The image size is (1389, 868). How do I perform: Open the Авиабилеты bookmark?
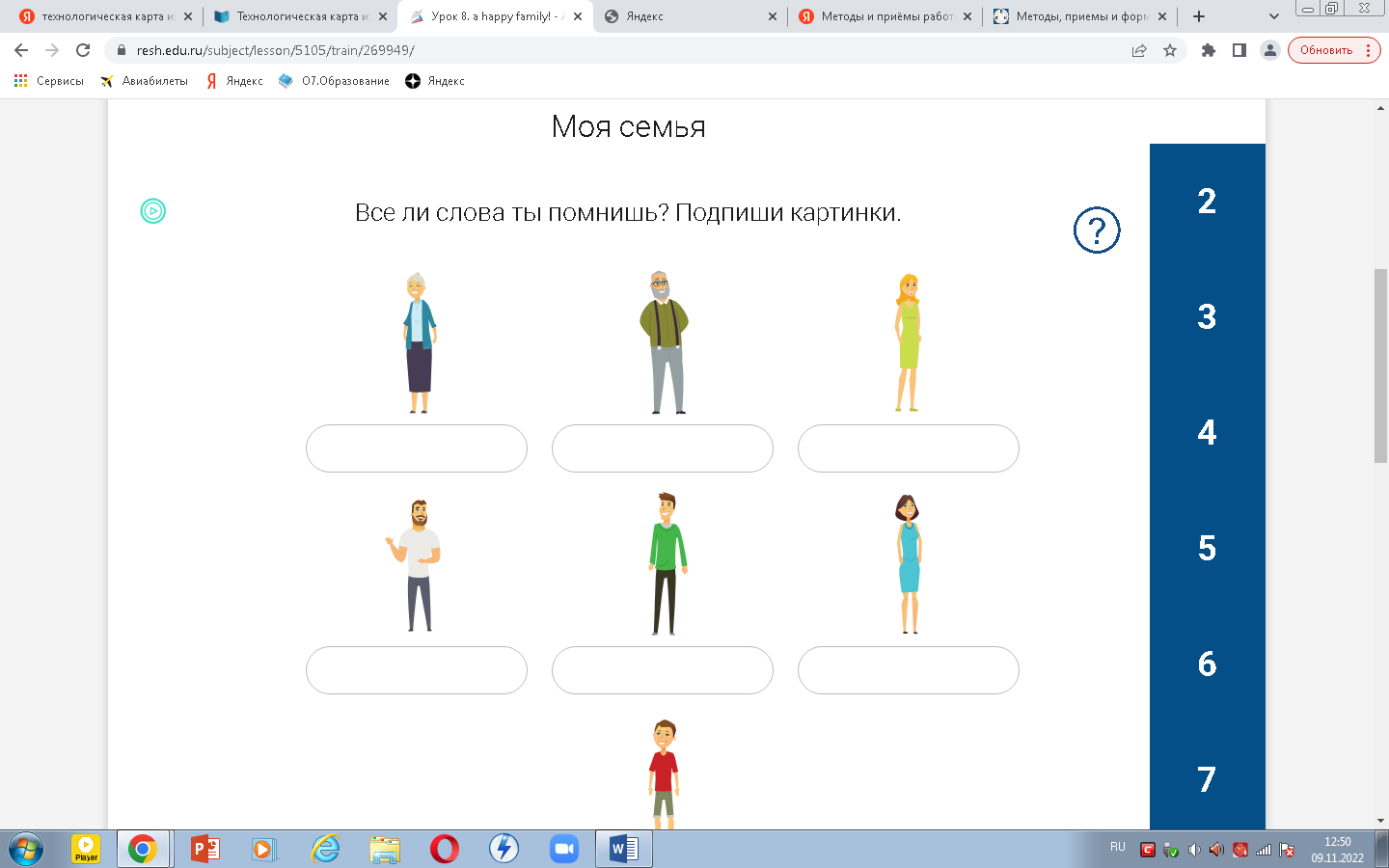point(145,81)
